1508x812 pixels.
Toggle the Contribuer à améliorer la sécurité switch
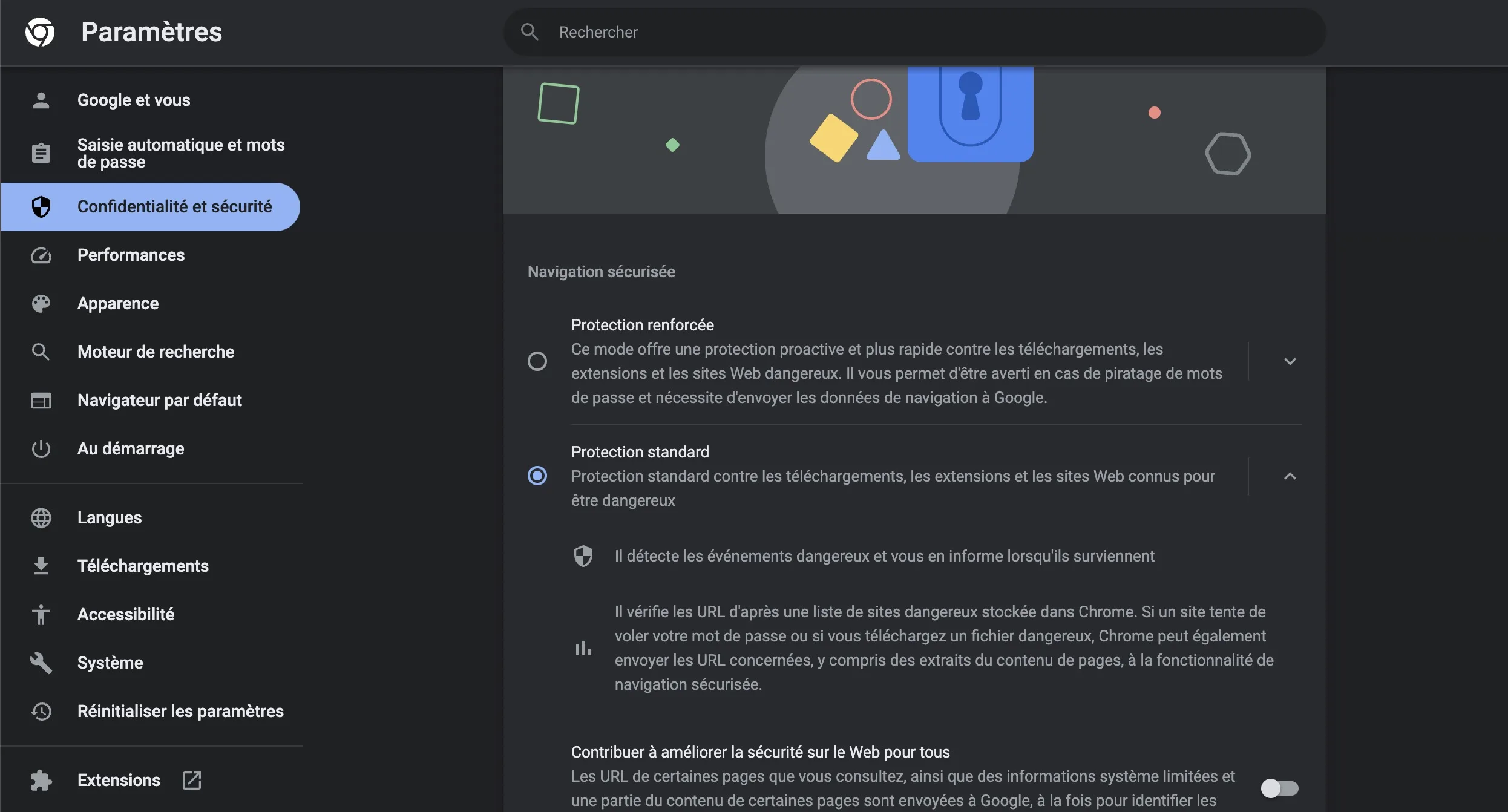click(x=1279, y=788)
